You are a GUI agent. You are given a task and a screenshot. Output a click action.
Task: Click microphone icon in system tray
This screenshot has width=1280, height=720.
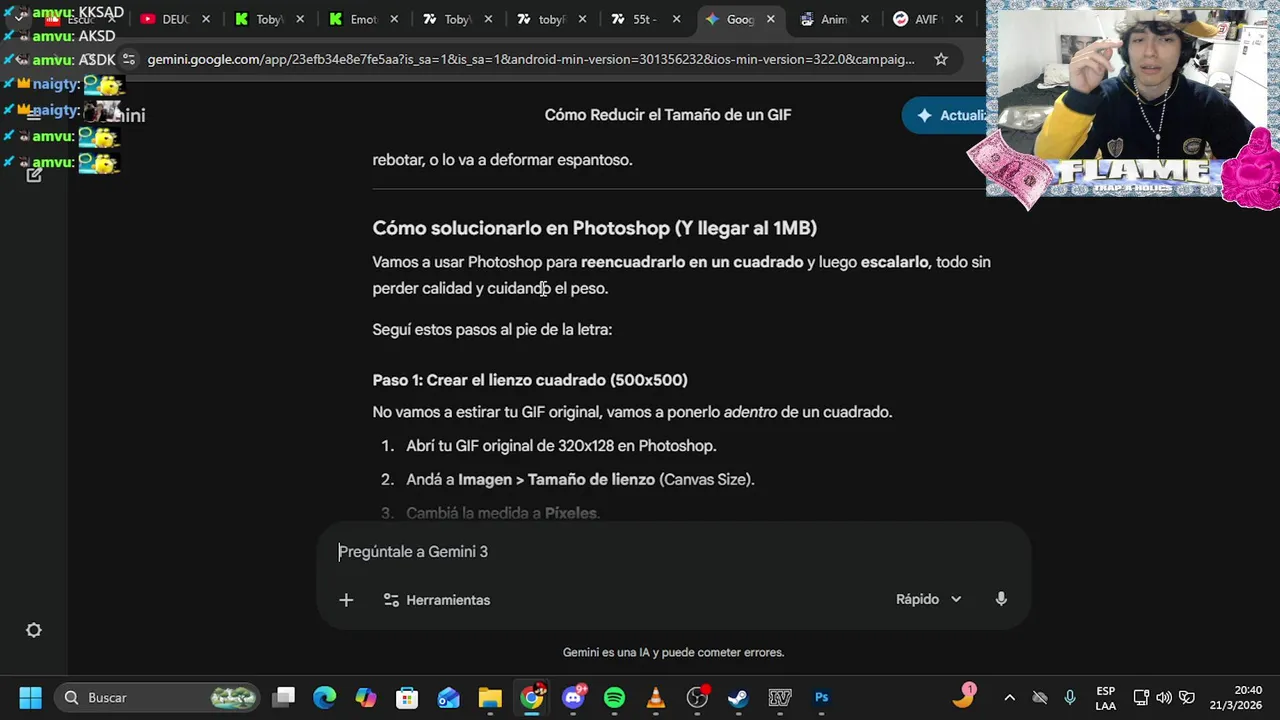[1070, 697]
